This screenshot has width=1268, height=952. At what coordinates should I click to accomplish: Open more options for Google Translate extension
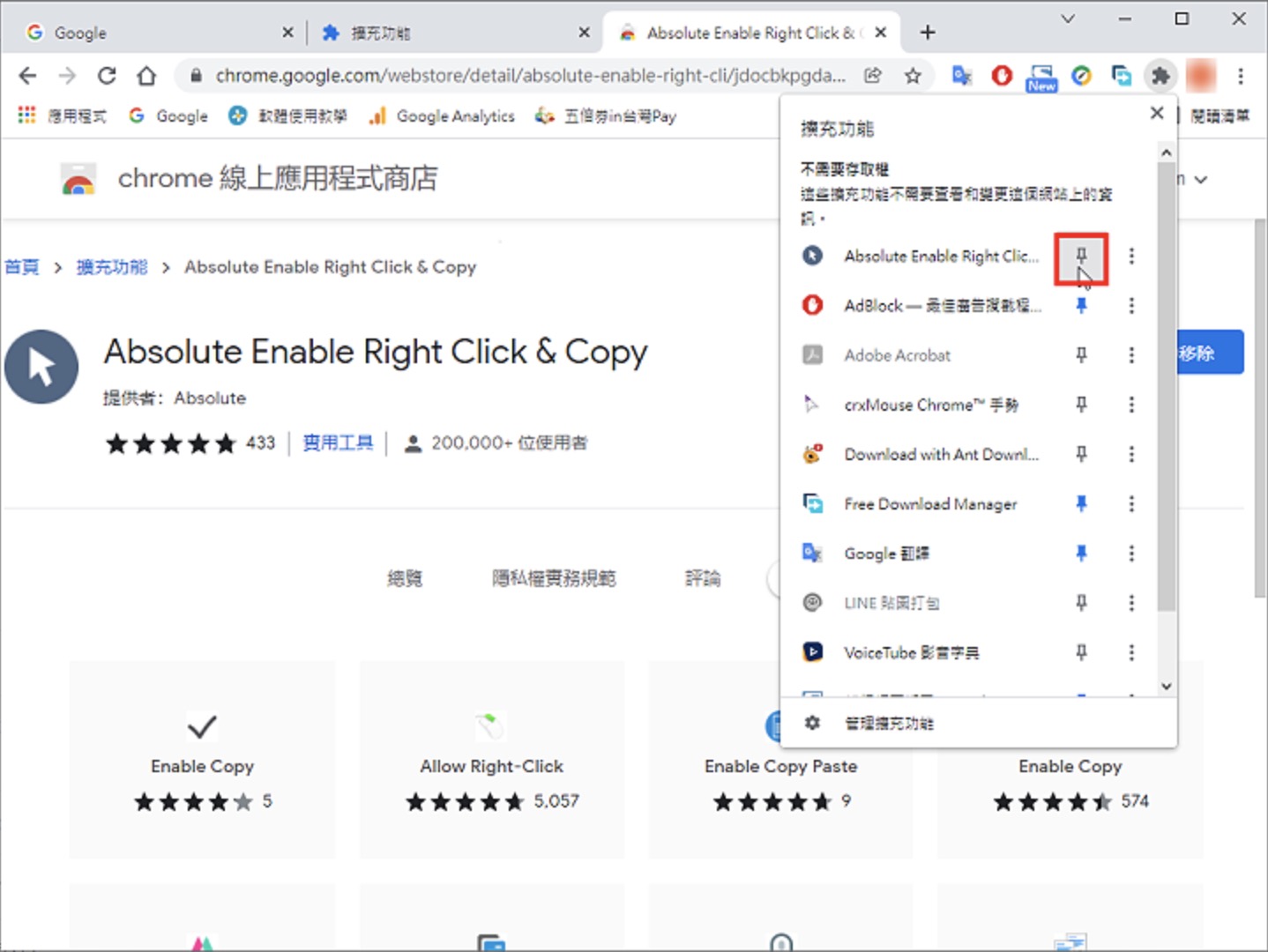coord(1131,554)
